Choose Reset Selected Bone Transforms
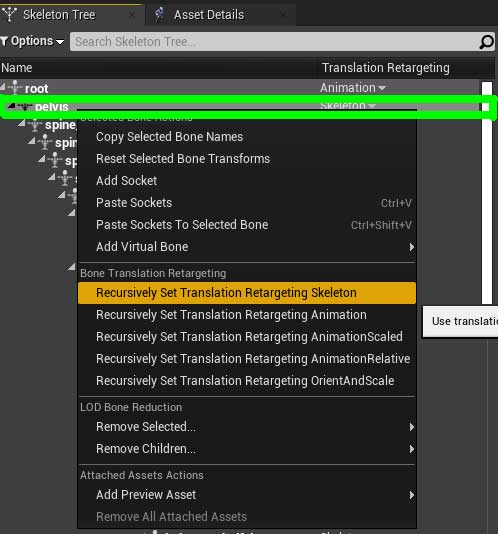Screen dimensions: 498x534 247,159
